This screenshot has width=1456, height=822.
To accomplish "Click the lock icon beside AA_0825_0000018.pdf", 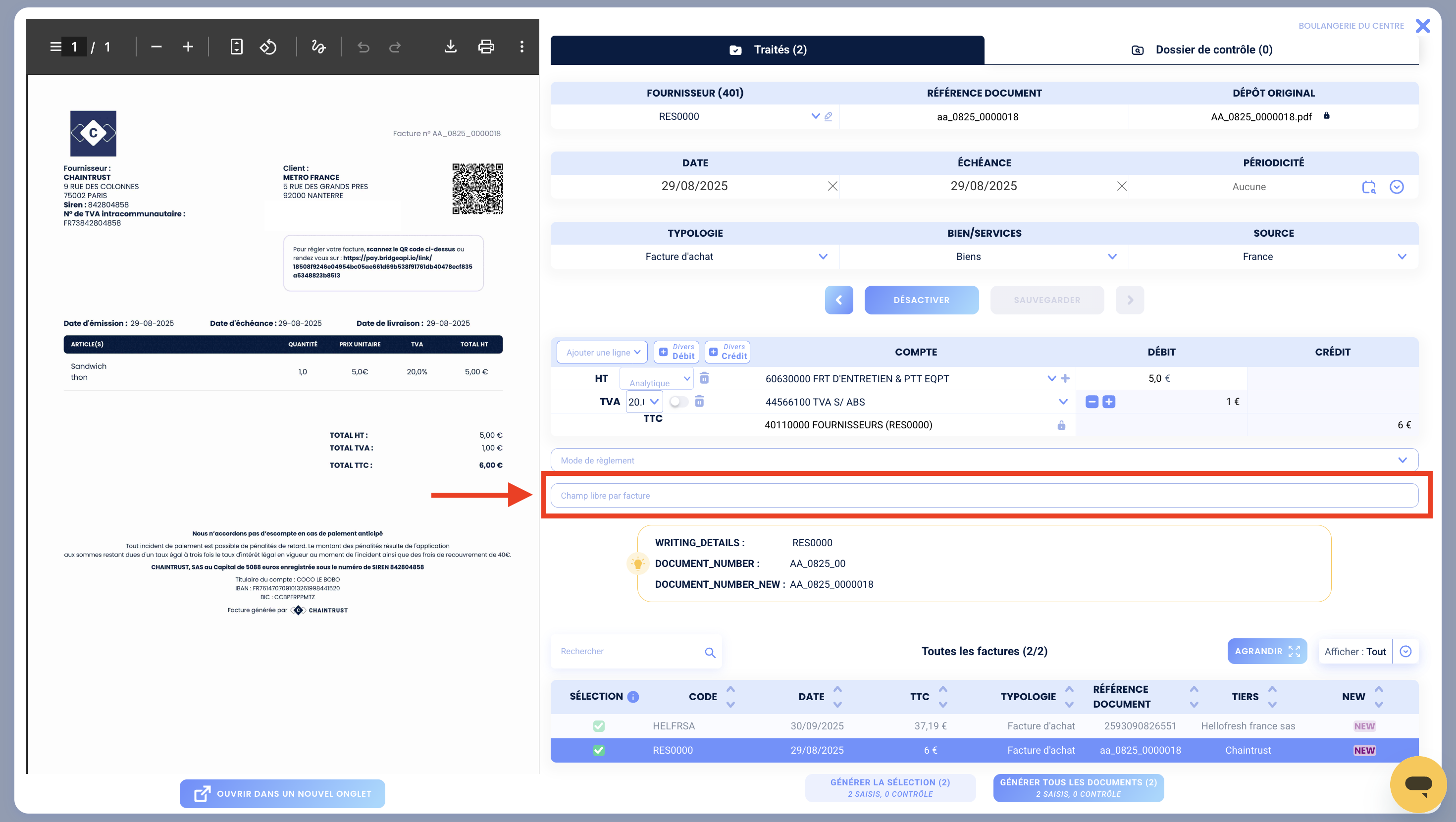I will [1327, 115].
